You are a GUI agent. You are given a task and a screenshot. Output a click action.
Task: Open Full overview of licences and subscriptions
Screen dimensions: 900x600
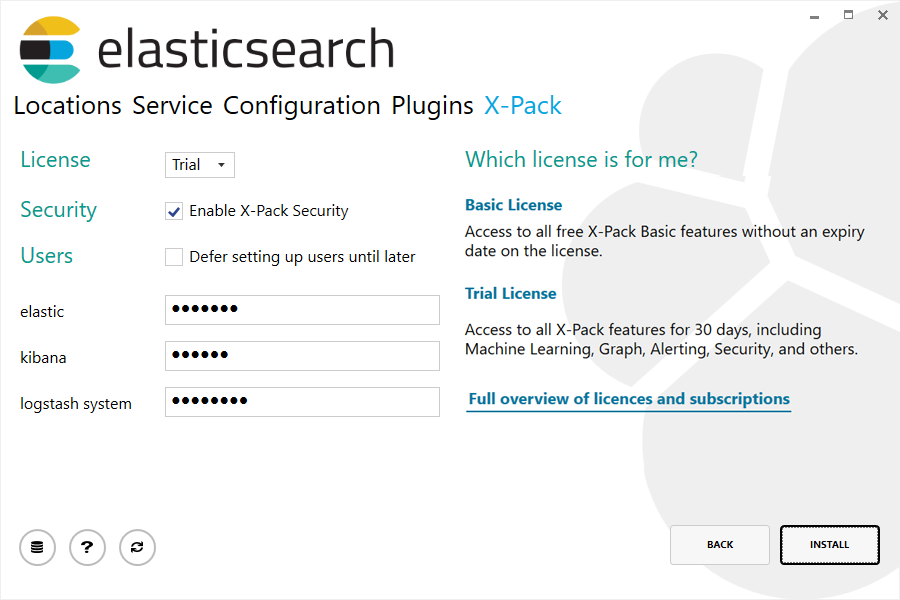pos(628,398)
